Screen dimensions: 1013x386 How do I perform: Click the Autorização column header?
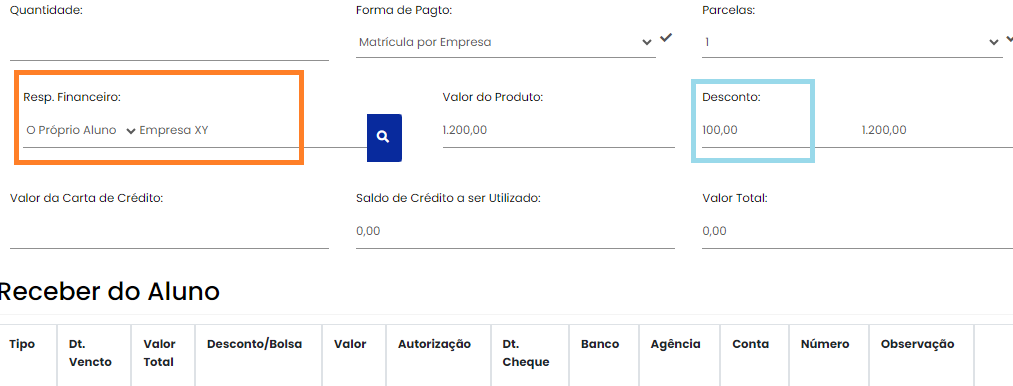coord(434,344)
